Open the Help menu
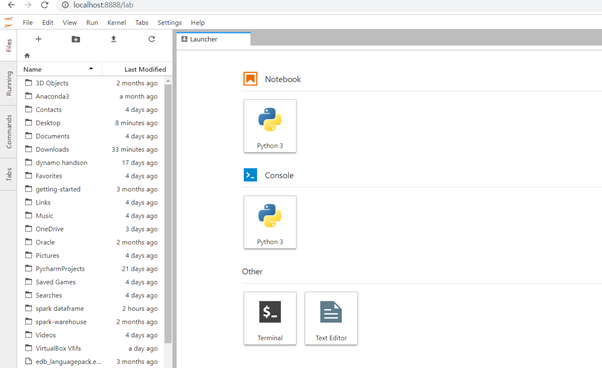Image resolution: width=602 pixels, height=368 pixels. 198,23
